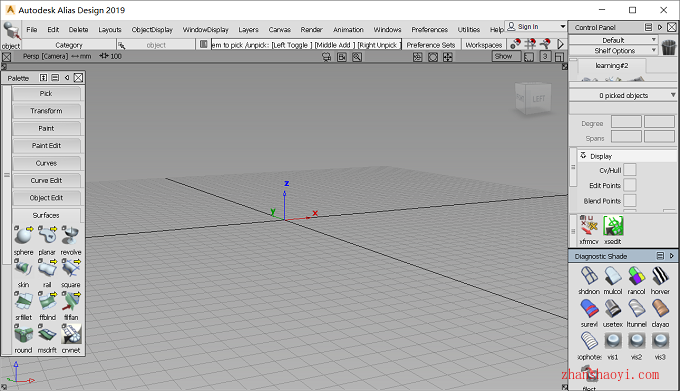Apply vis3 visualization shader
This screenshot has height=391, width=680.
coord(660,342)
